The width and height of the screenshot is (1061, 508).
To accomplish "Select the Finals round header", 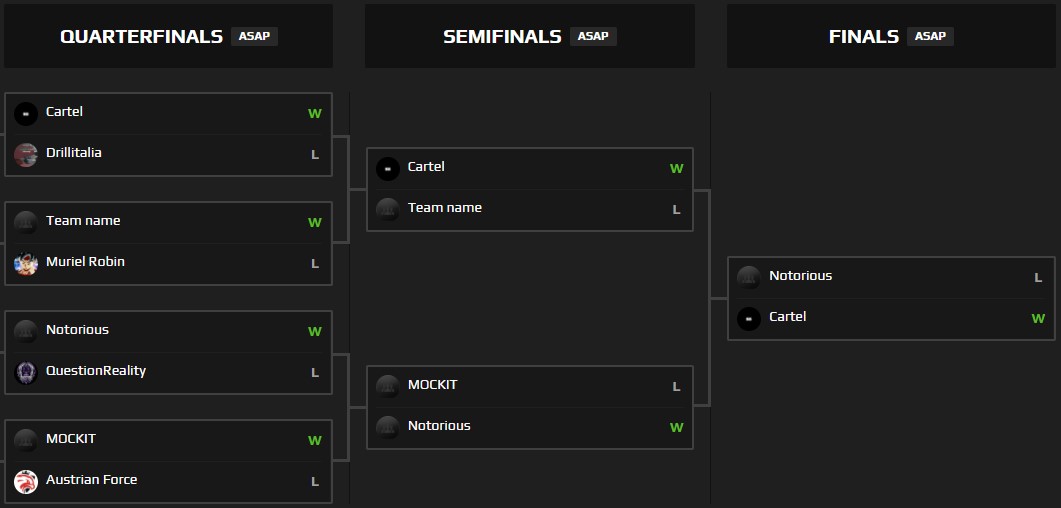I will [x=864, y=37].
